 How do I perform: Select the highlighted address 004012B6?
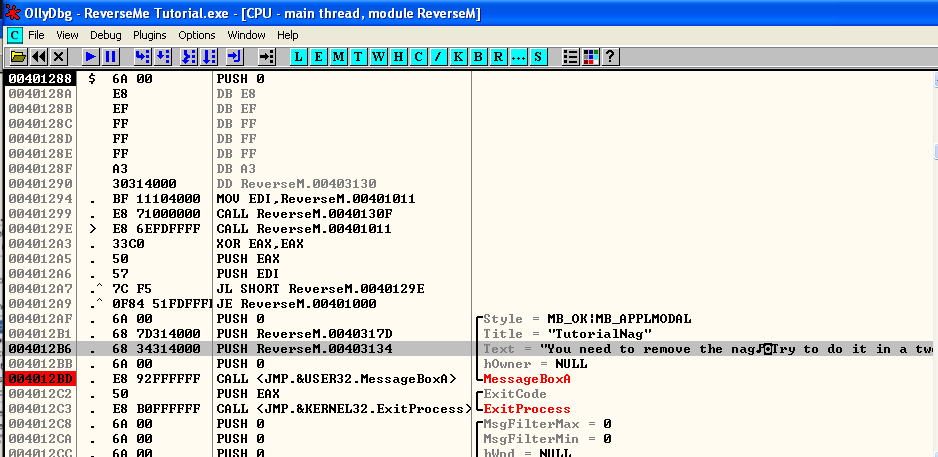point(41,349)
